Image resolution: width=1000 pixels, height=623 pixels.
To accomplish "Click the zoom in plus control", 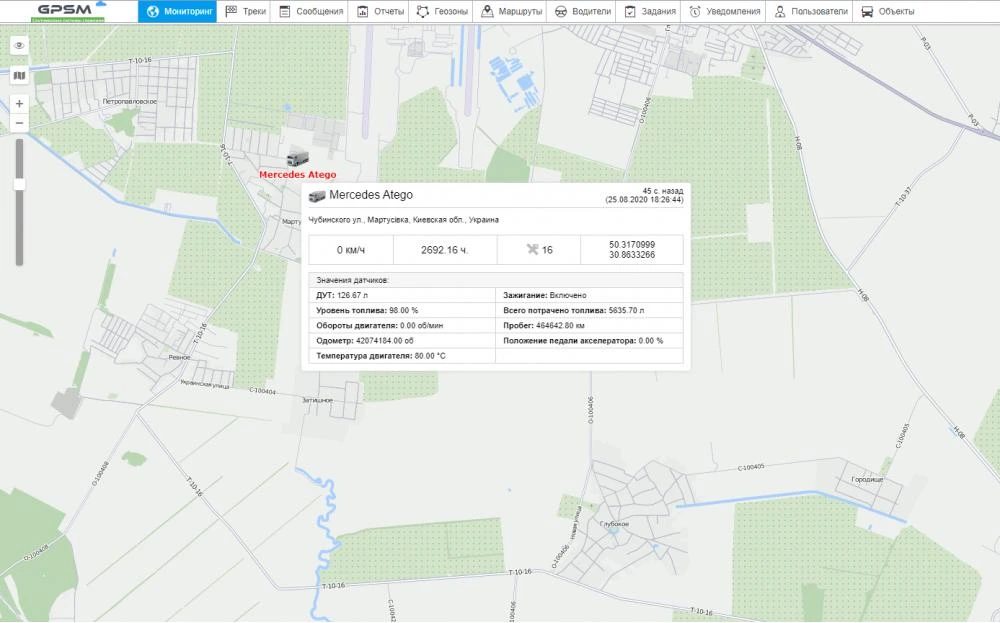I will point(19,102).
